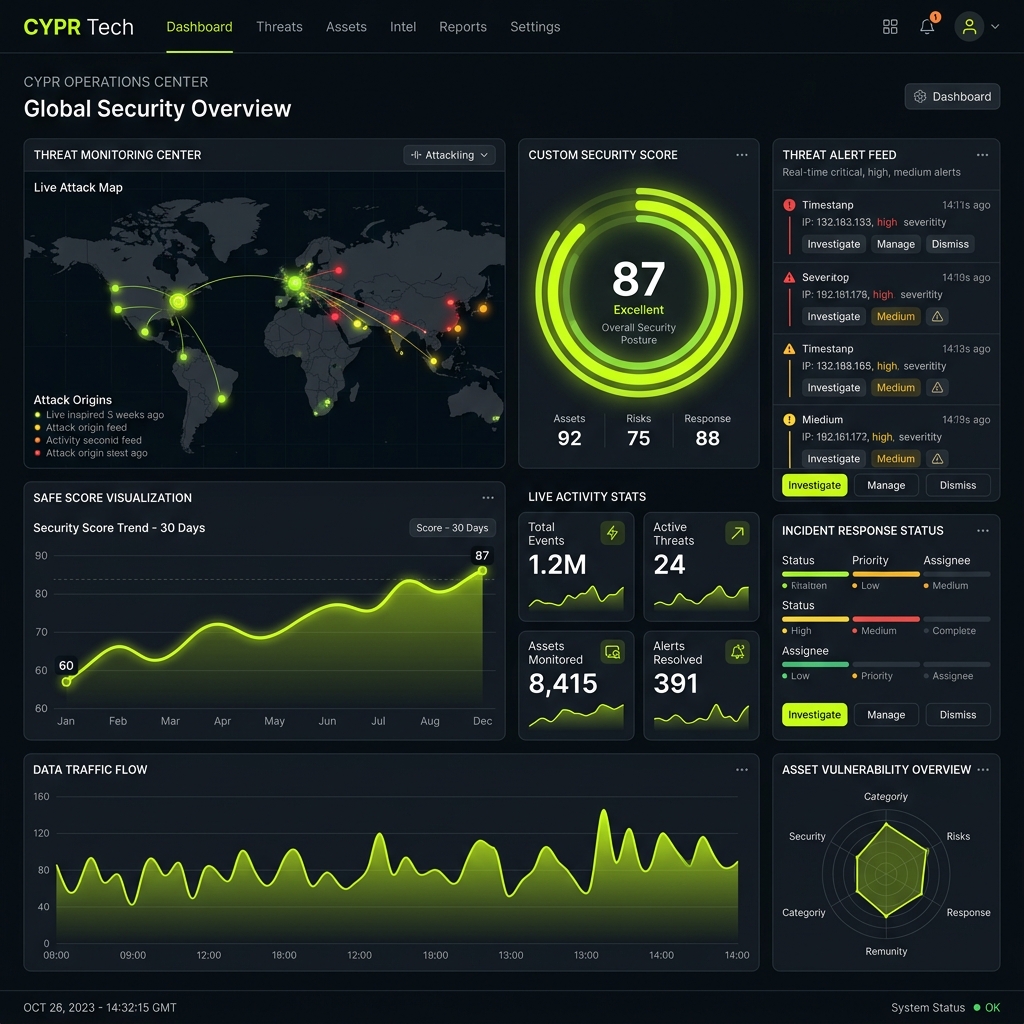The height and width of the screenshot is (1024, 1024).
Task: Click the red alert icon at 14:11s
Action: click(x=789, y=205)
